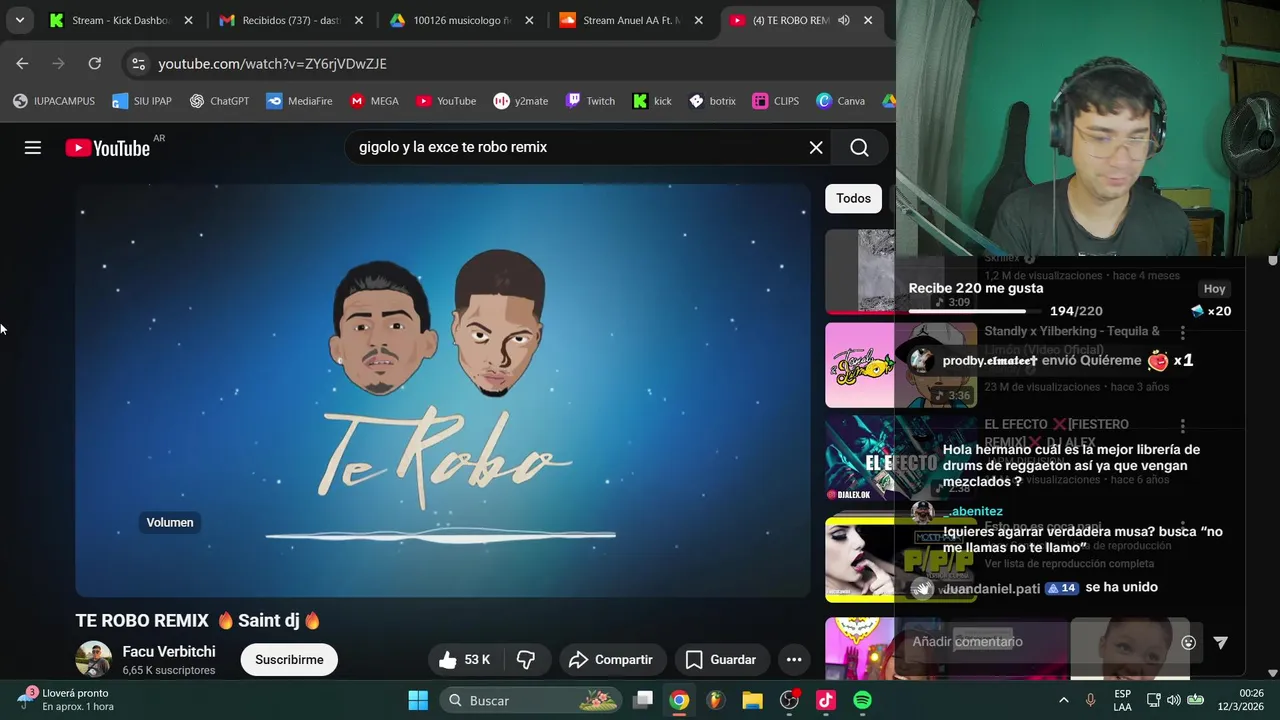
Task: Reload the YouTube page
Action: (x=94, y=63)
